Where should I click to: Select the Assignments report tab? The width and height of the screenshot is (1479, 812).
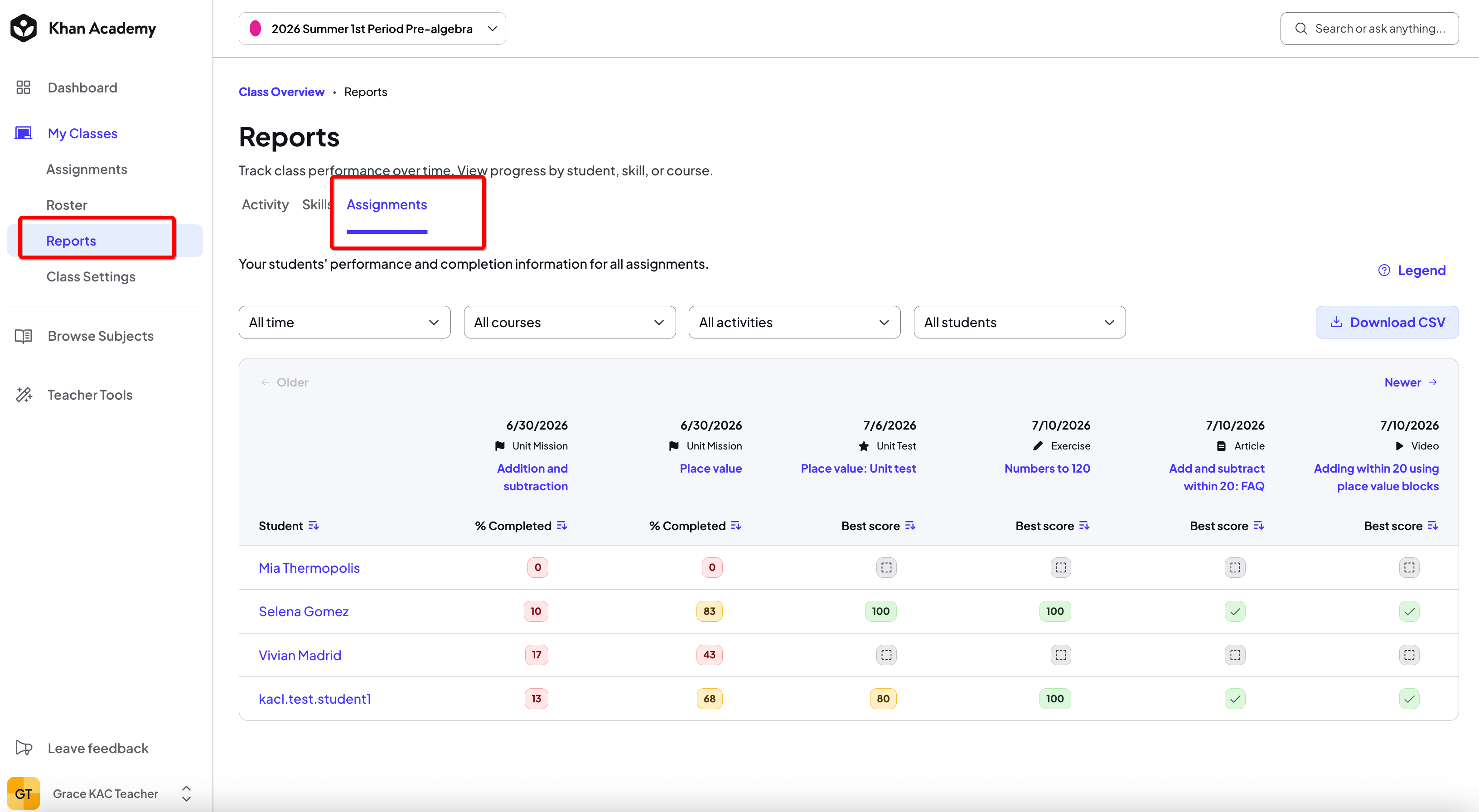coord(387,204)
